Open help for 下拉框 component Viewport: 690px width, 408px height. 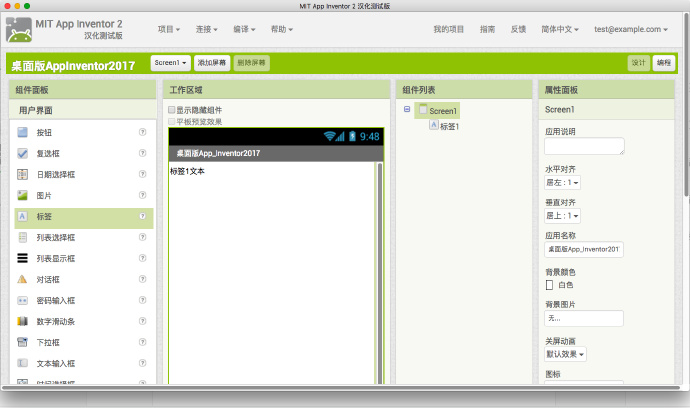[x=143, y=342]
